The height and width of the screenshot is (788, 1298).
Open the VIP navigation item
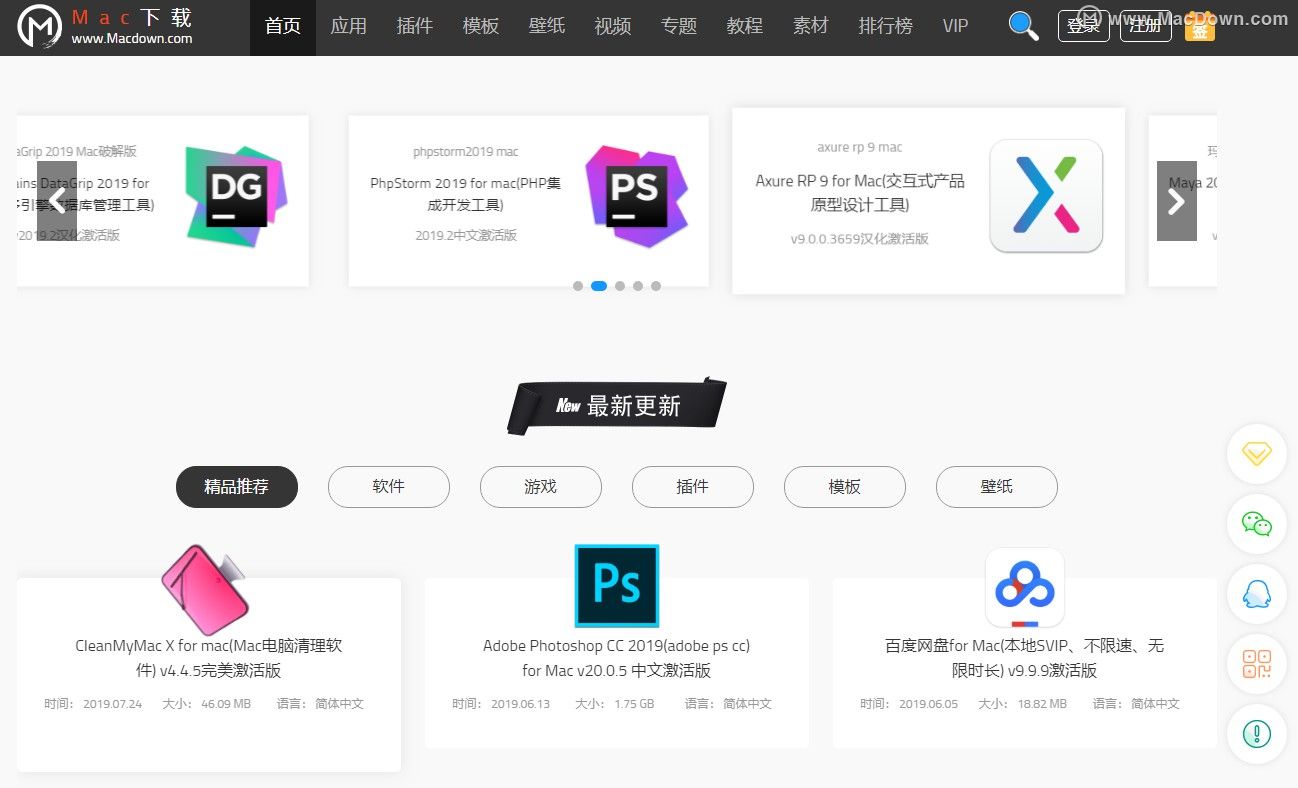click(x=955, y=27)
